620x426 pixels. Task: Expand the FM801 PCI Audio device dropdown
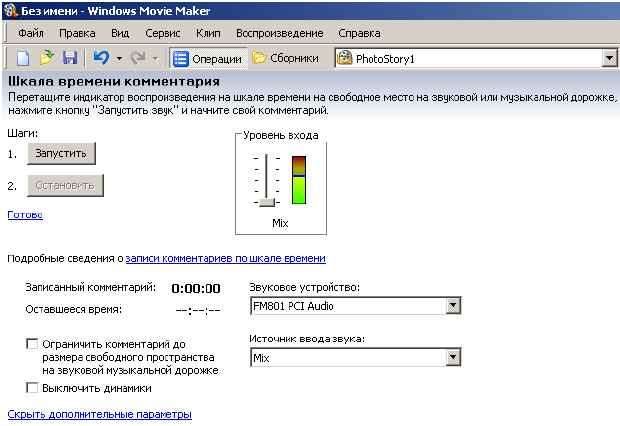pyautogui.click(x=453, y=306)
